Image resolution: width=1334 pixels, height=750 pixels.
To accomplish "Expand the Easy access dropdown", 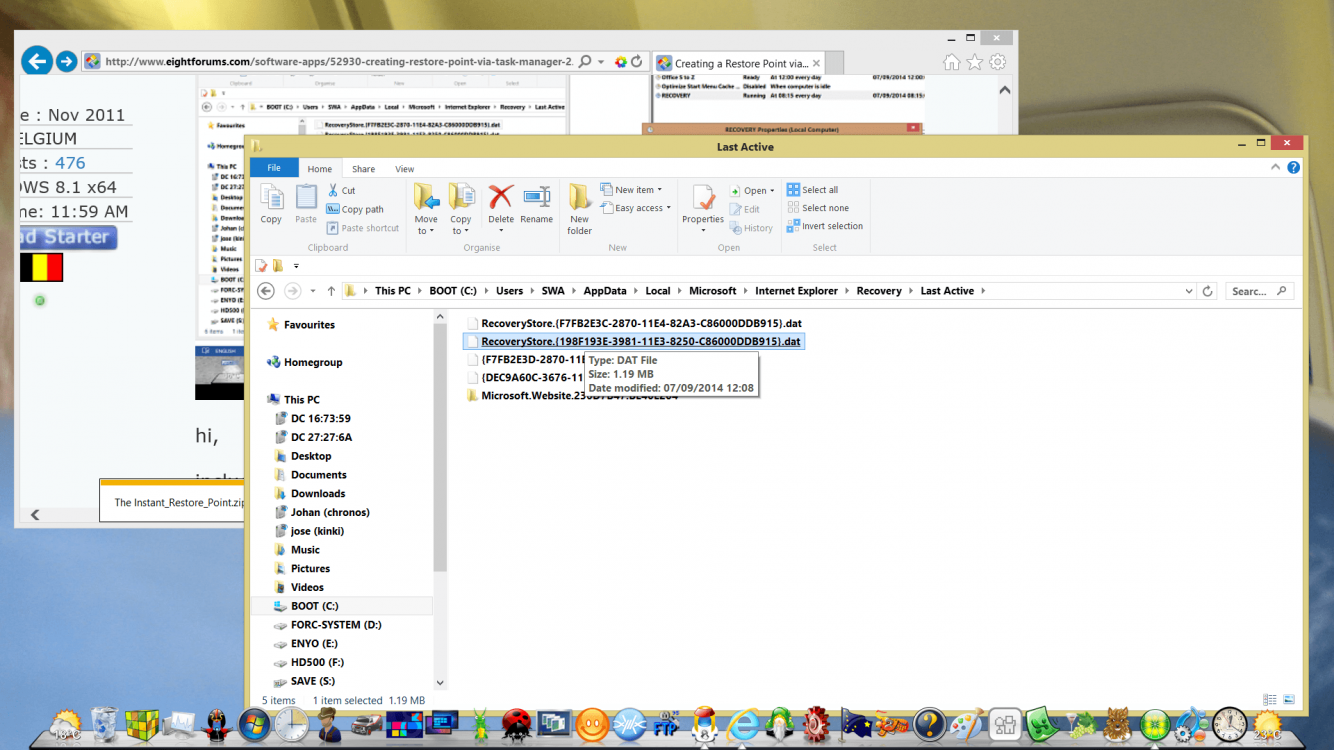I will point(669,208).
